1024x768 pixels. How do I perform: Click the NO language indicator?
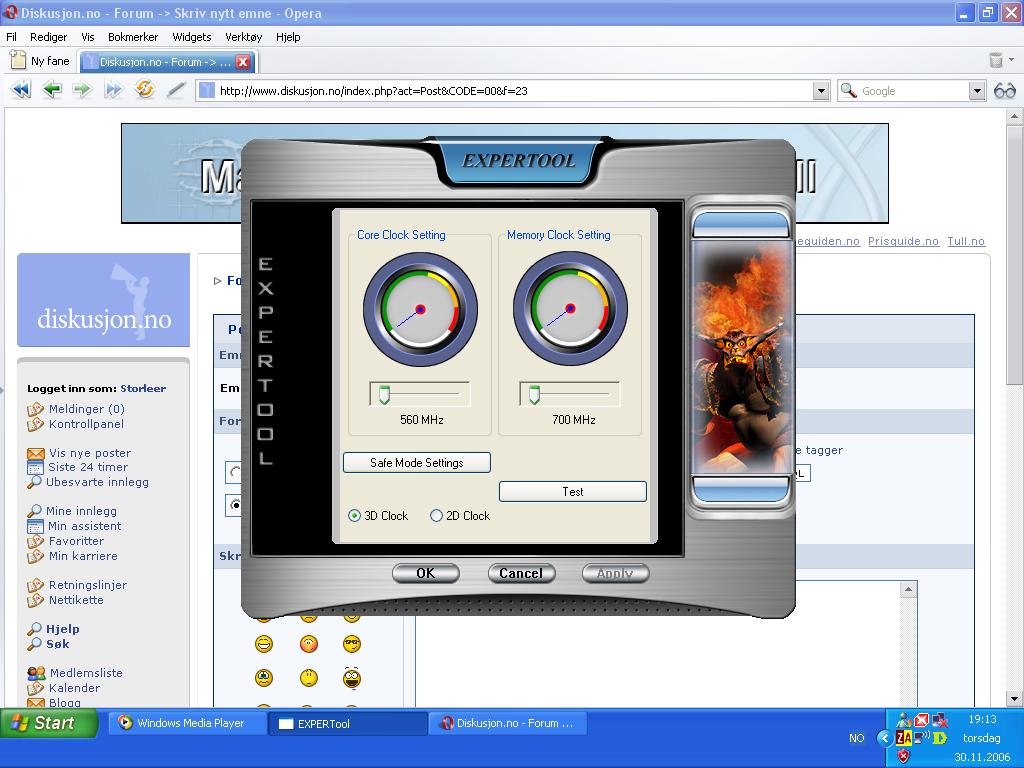pyautogui.click(x=856, y=738)
